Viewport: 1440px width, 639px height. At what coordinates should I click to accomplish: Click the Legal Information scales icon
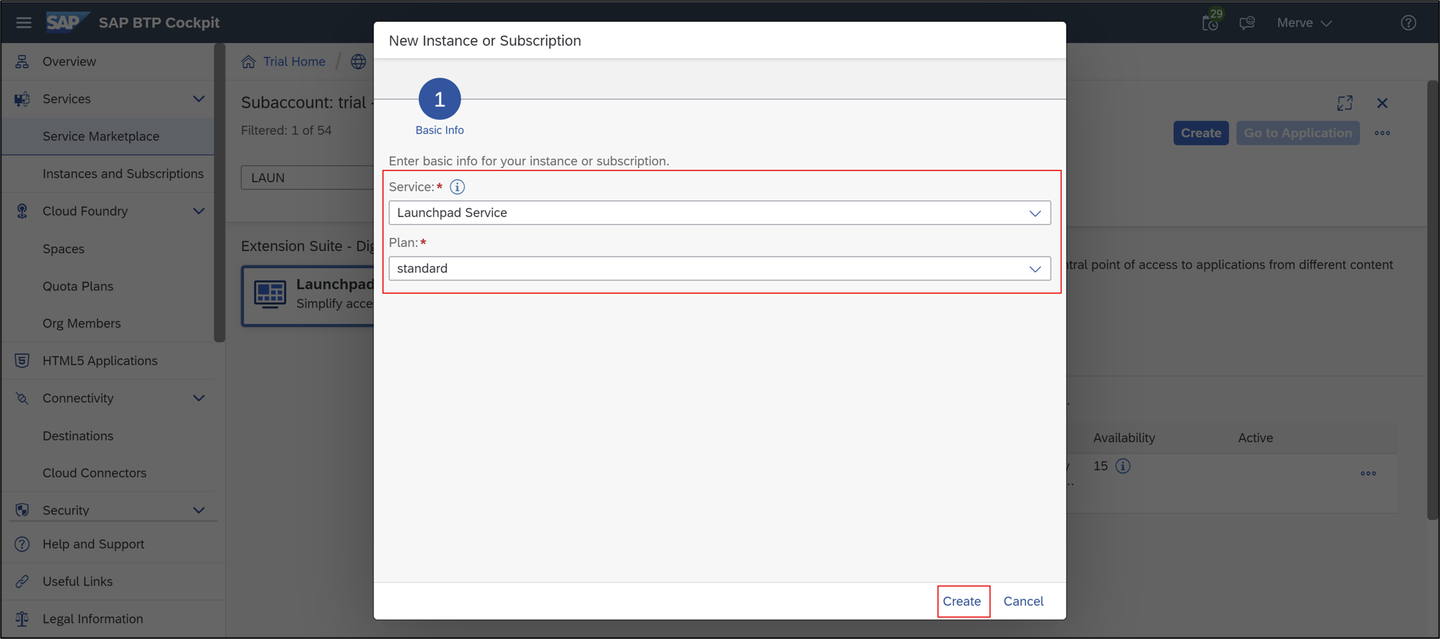[22, 619]
